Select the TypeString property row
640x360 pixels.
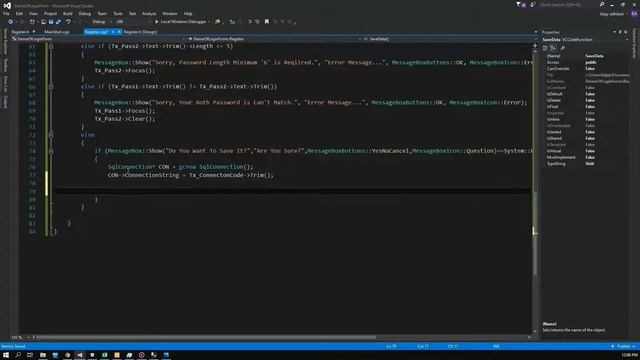click(586, 164)
